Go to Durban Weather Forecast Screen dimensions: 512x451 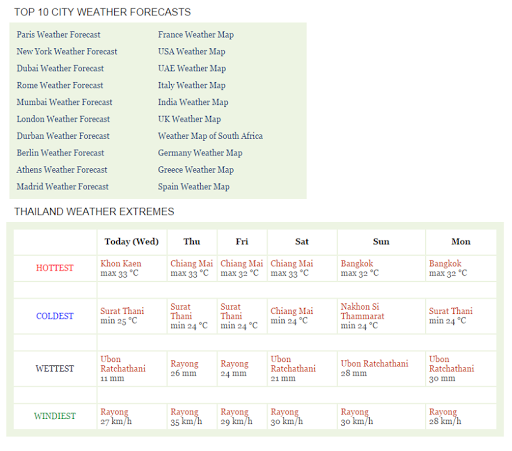click(x=63, y=136)
